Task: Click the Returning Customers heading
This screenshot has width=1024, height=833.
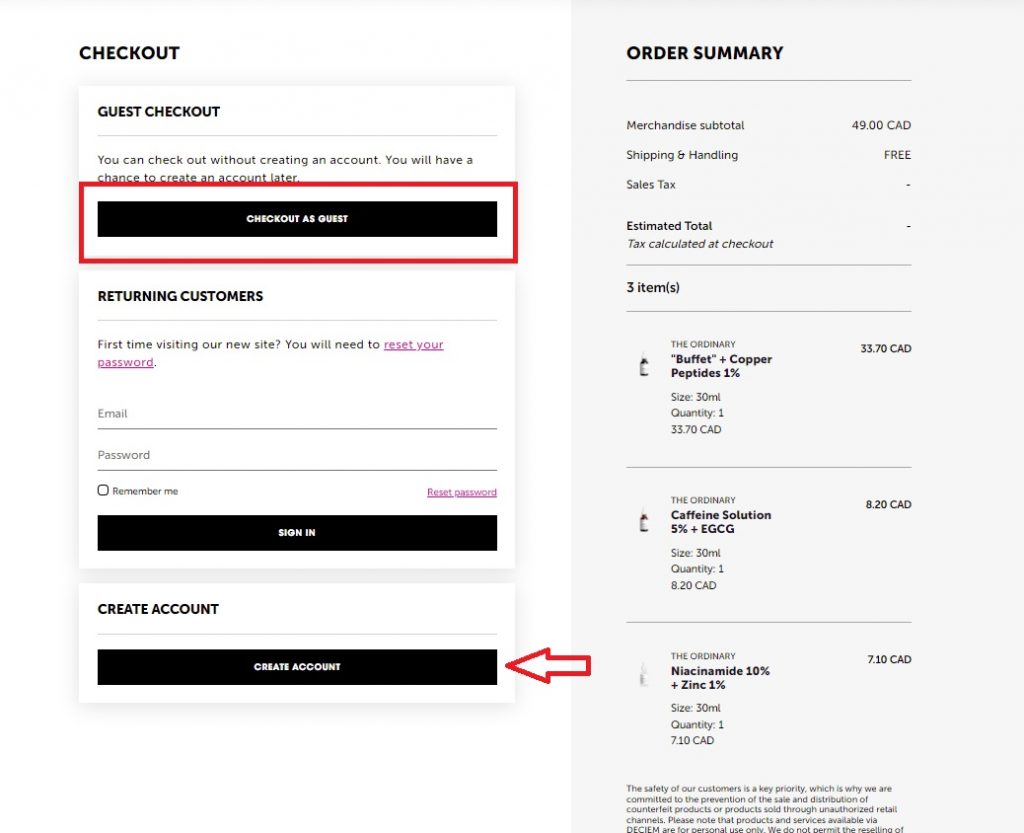Action: tap(180, 297)
